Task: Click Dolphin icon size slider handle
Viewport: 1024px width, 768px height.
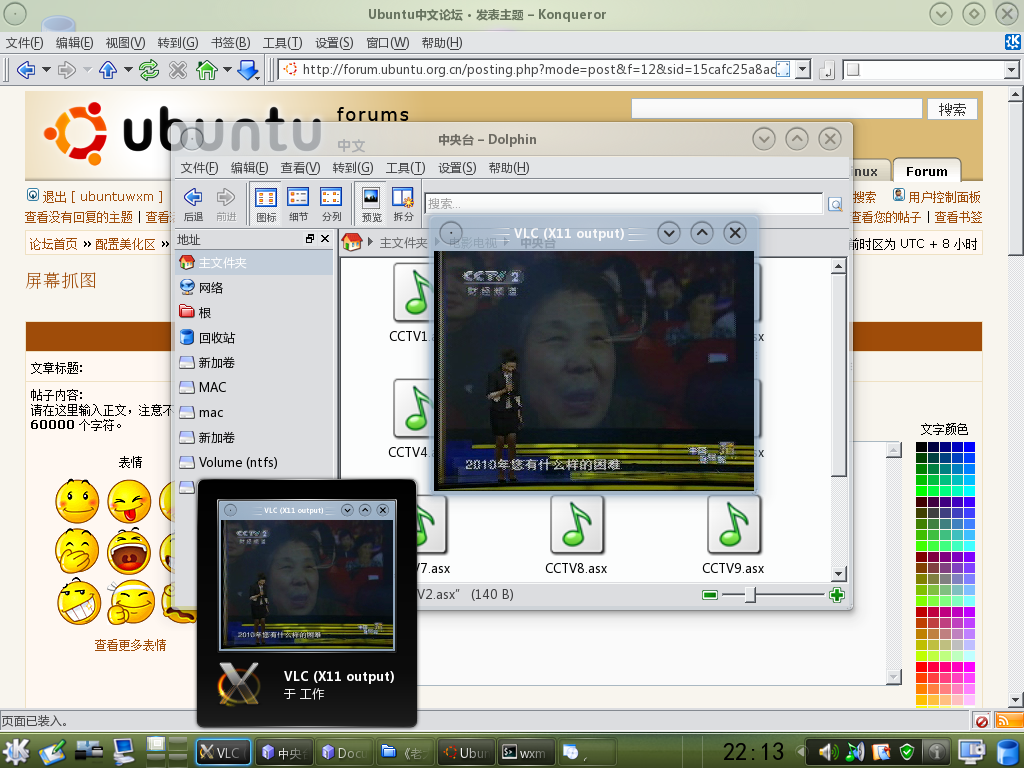Action: (x=750, y=595)
